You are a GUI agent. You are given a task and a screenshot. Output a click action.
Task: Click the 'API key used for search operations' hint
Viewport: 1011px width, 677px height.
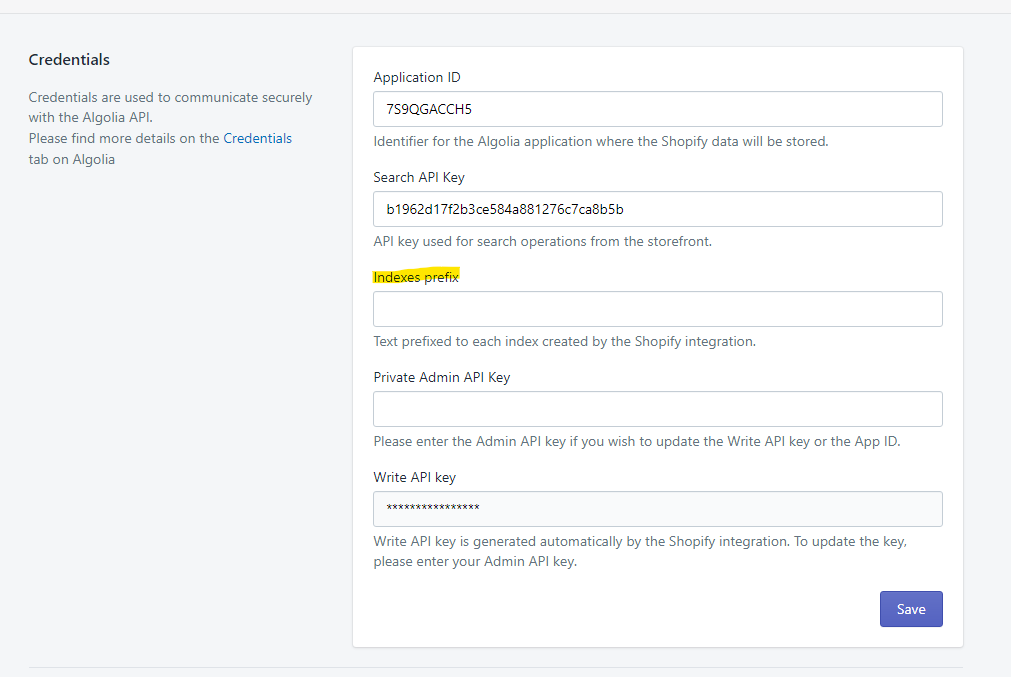click(x=542, y=241)
